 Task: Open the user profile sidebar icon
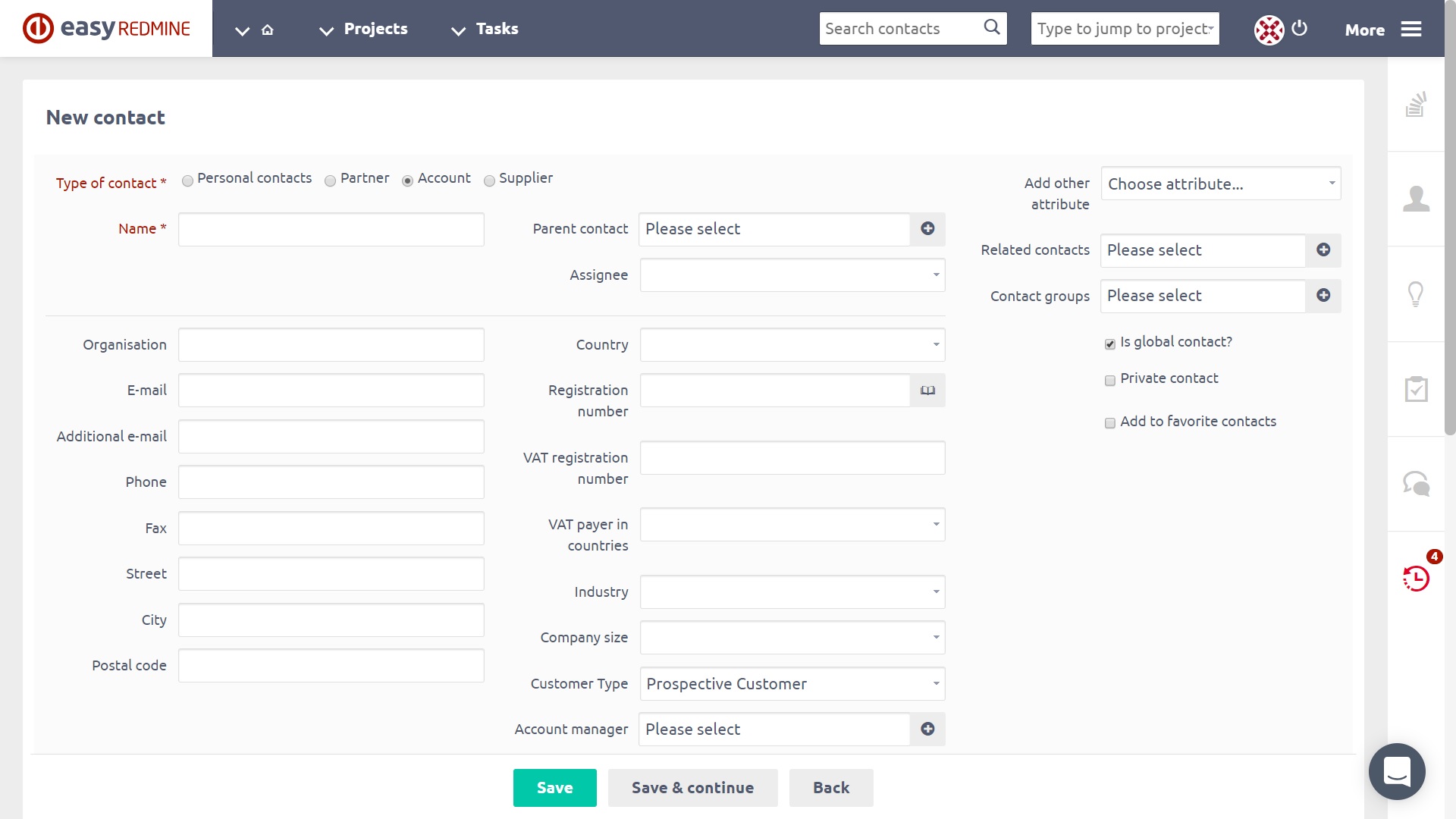pyautogui.click(x=1415, y=199)
